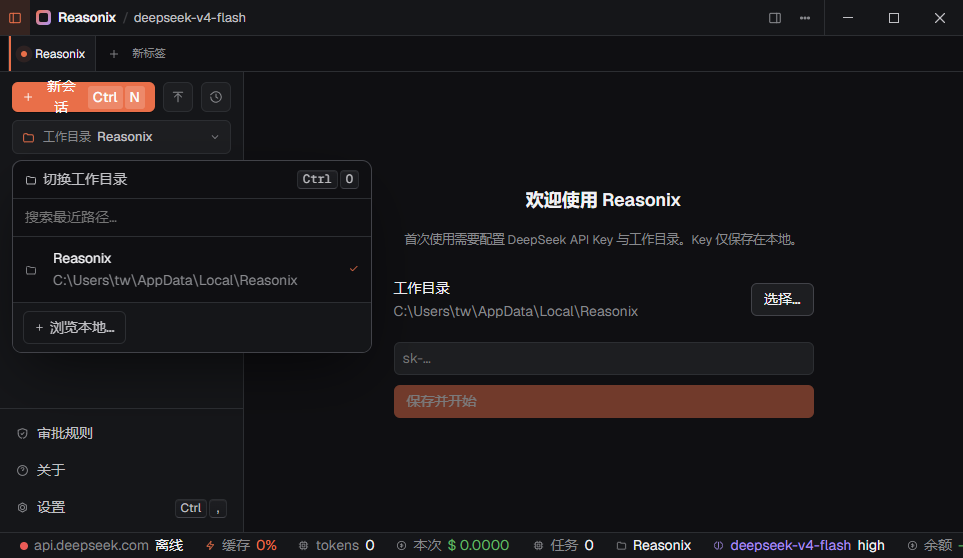Screen dimensions: 963x558
Task: Click the balance icon beside 余额
Action: coord(913,545)
